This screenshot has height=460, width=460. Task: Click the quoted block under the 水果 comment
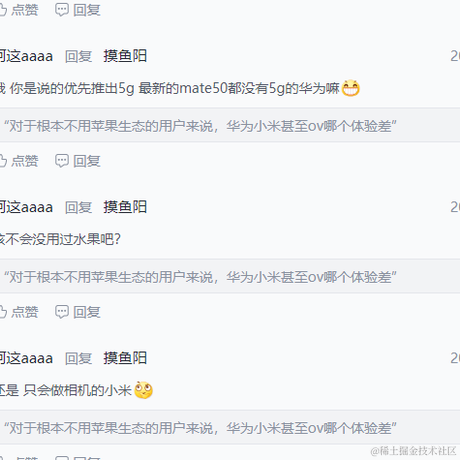(230, 277)
